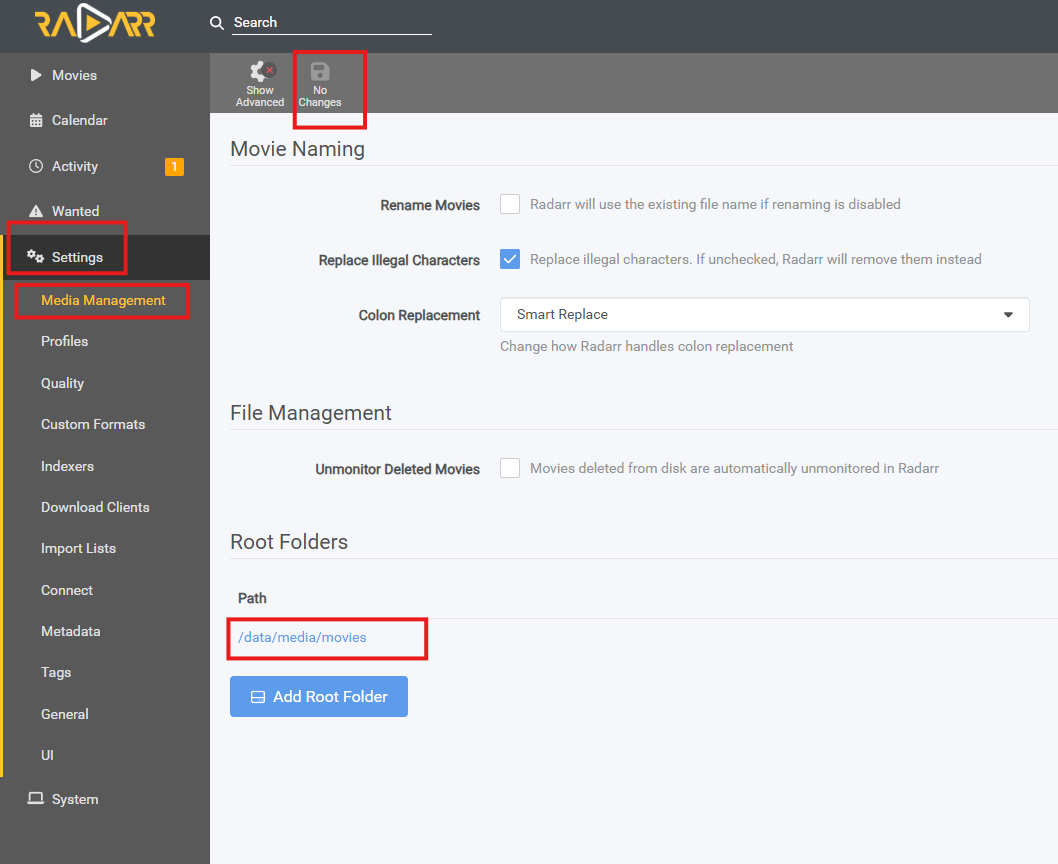Open Movies via the play icon

(x=36, y=75)
